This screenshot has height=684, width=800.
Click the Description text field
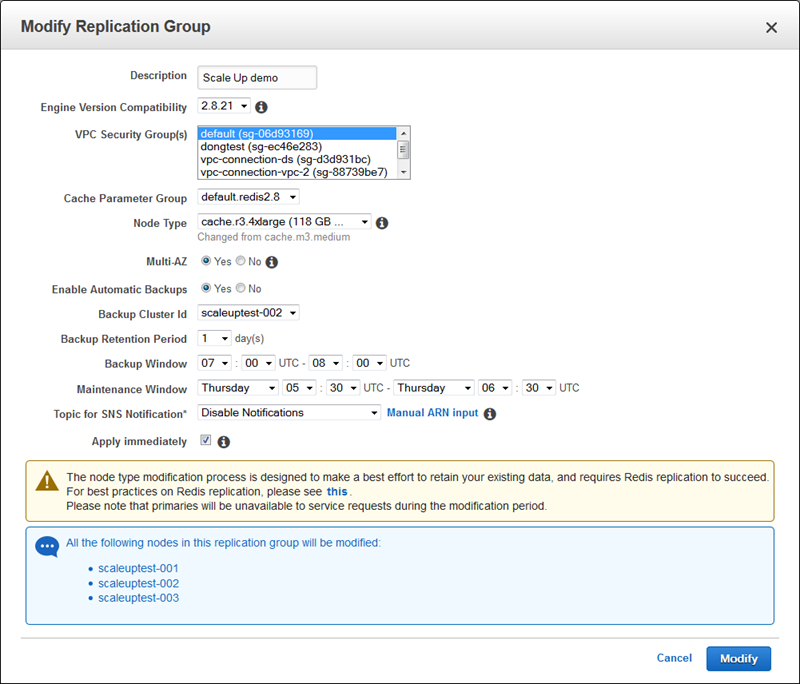point(257,78)
